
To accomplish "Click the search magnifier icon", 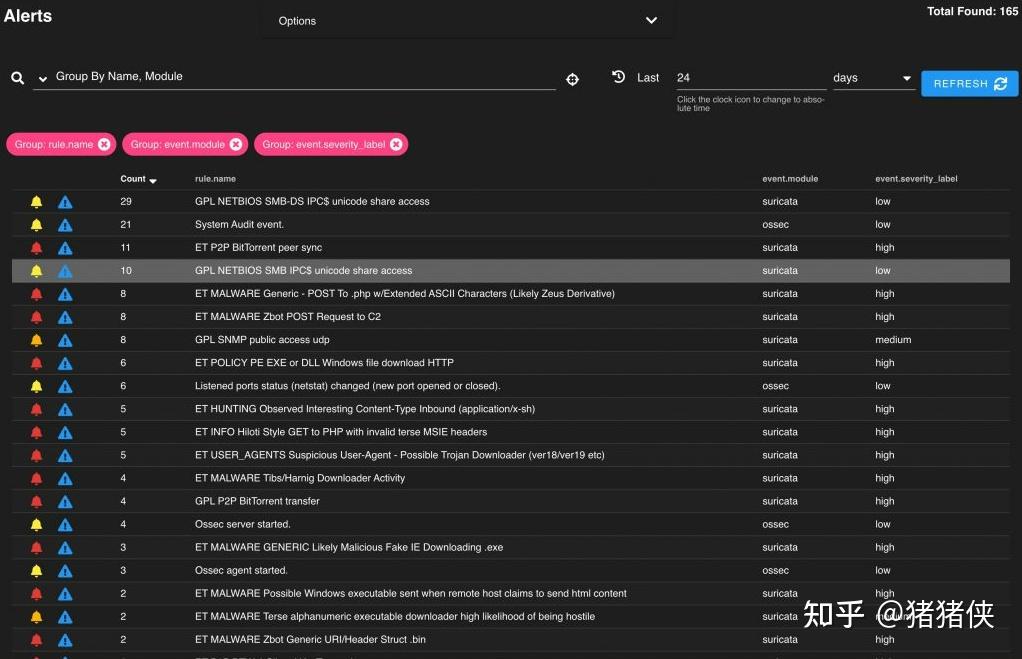I will [x=18, y=78].
